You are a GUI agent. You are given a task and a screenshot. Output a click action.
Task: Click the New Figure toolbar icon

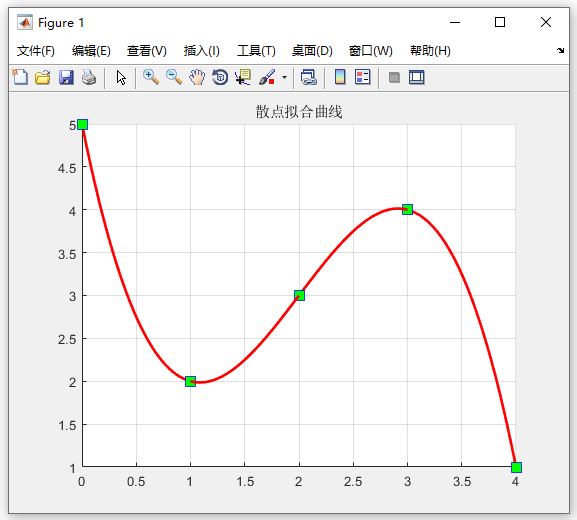pyautogui.click(x=20, y=77)
